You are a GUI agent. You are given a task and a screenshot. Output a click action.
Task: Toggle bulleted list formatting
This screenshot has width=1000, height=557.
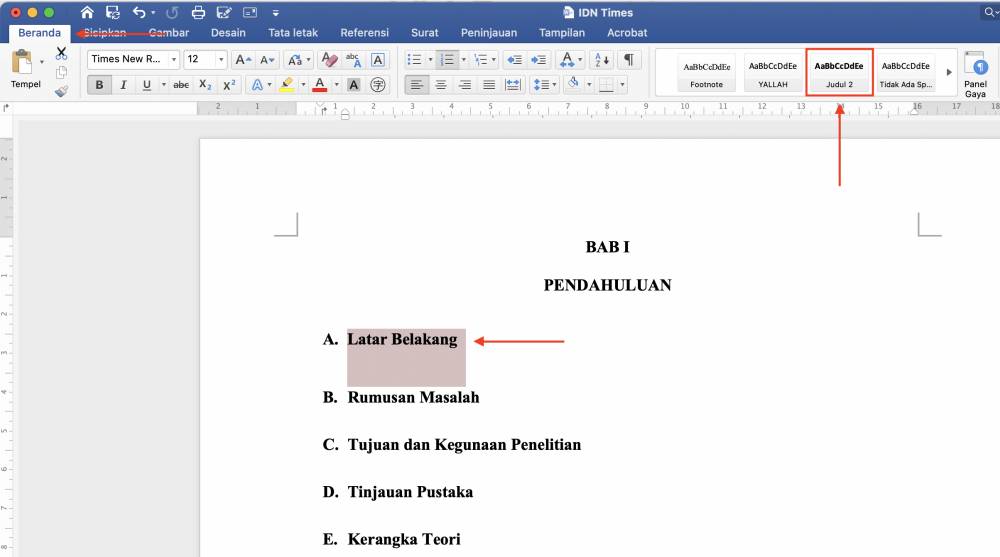[415, 59]
